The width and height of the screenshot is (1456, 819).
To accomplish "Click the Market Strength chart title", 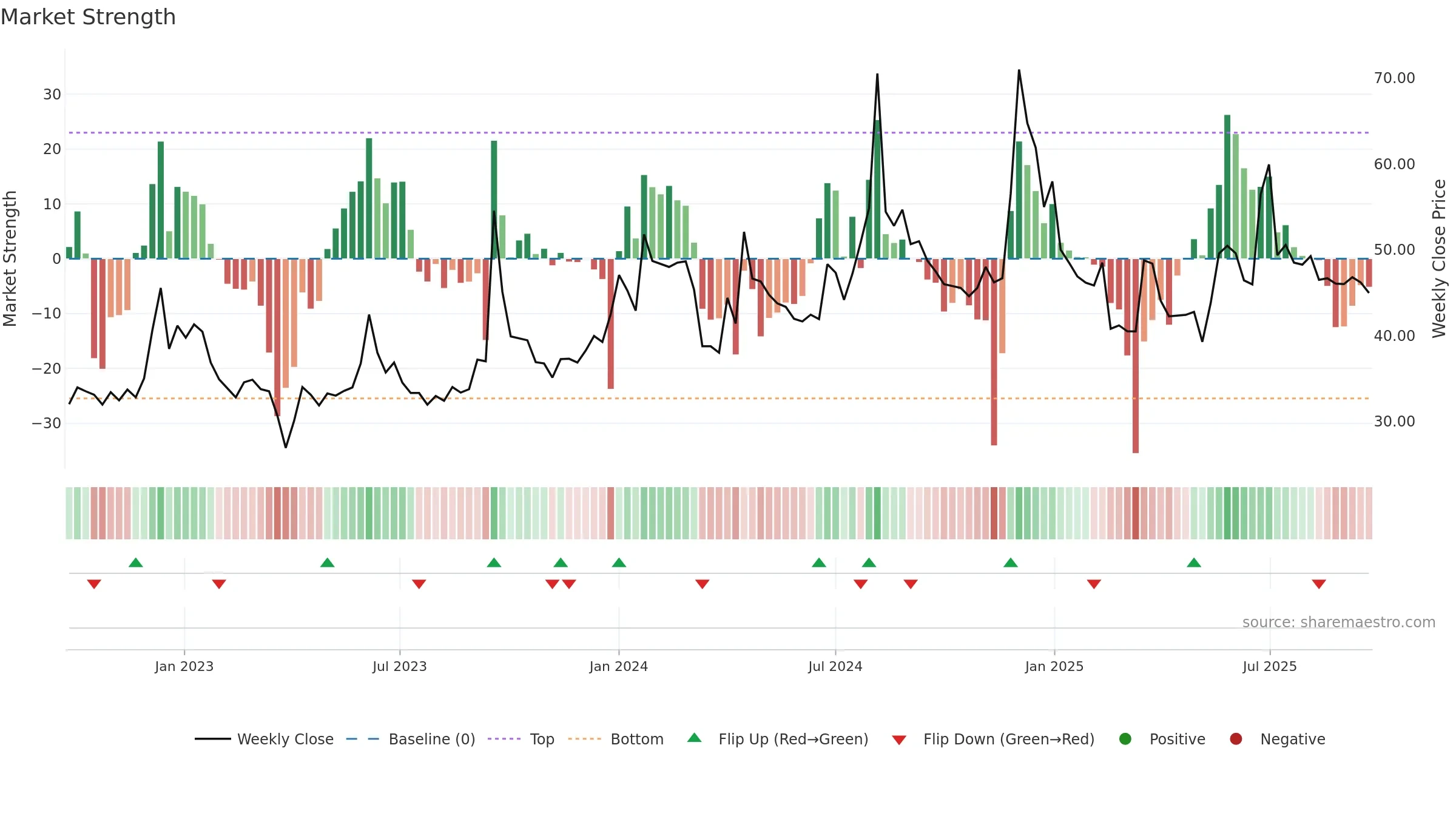I will point(88,17).
